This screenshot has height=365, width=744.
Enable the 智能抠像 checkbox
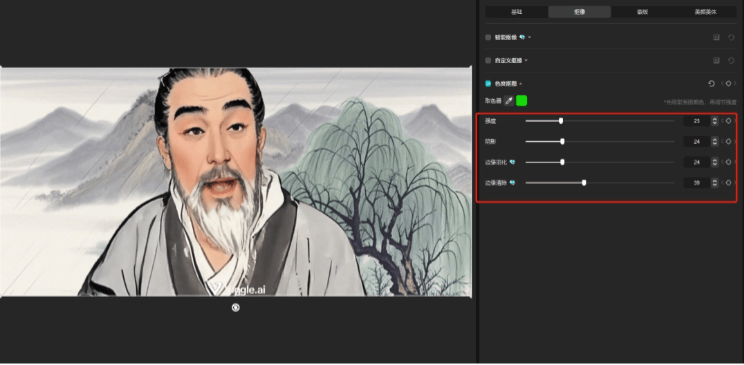point(488,37)
